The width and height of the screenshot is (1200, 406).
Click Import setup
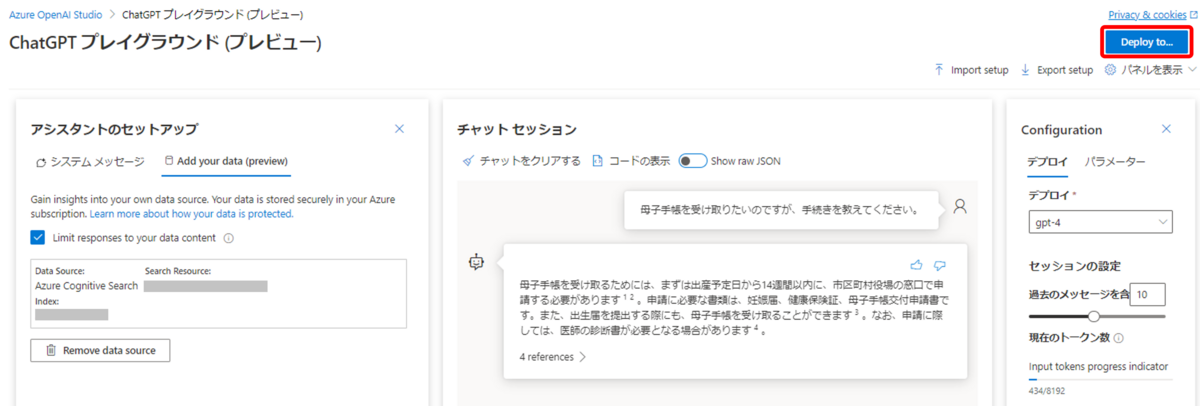[979, 70]
